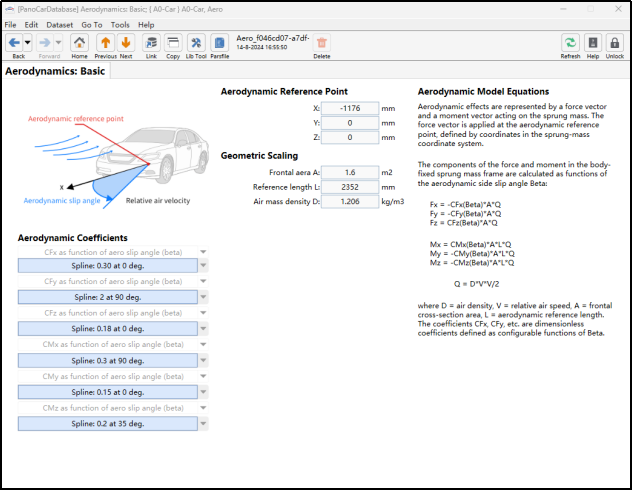Open the Help toolbar icon

[593, 43]
